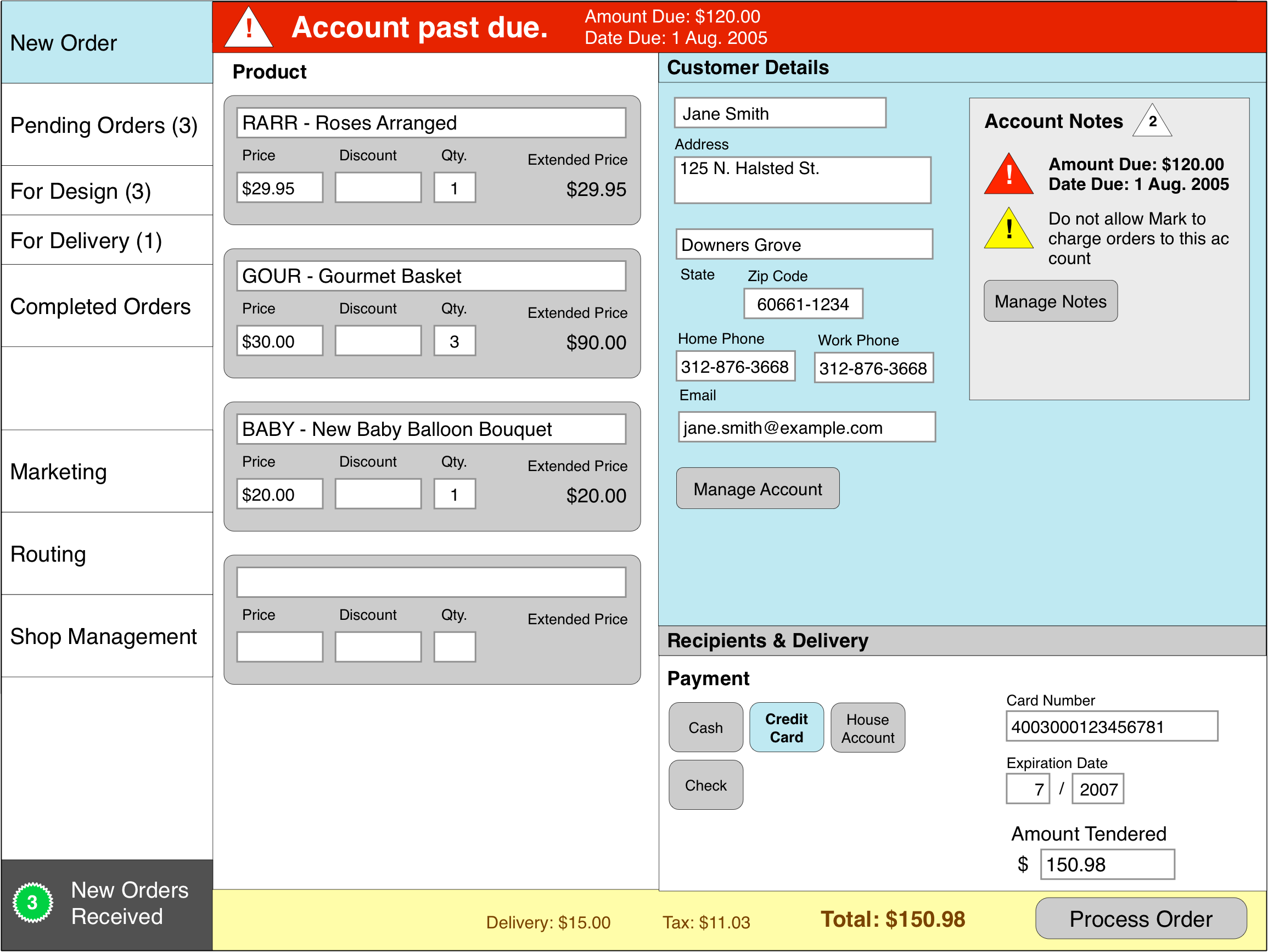Switch to the Shop Management section
This screenshot has width=1268, height=952.
click(x=104, y=636)
